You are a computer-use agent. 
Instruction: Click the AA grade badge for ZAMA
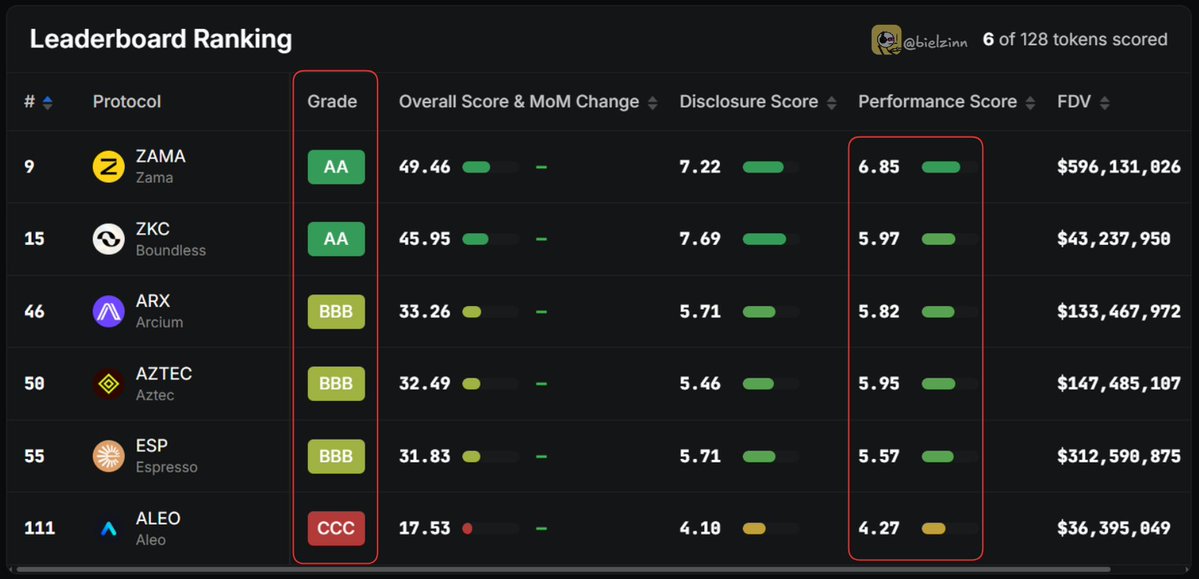click(336, 167)
